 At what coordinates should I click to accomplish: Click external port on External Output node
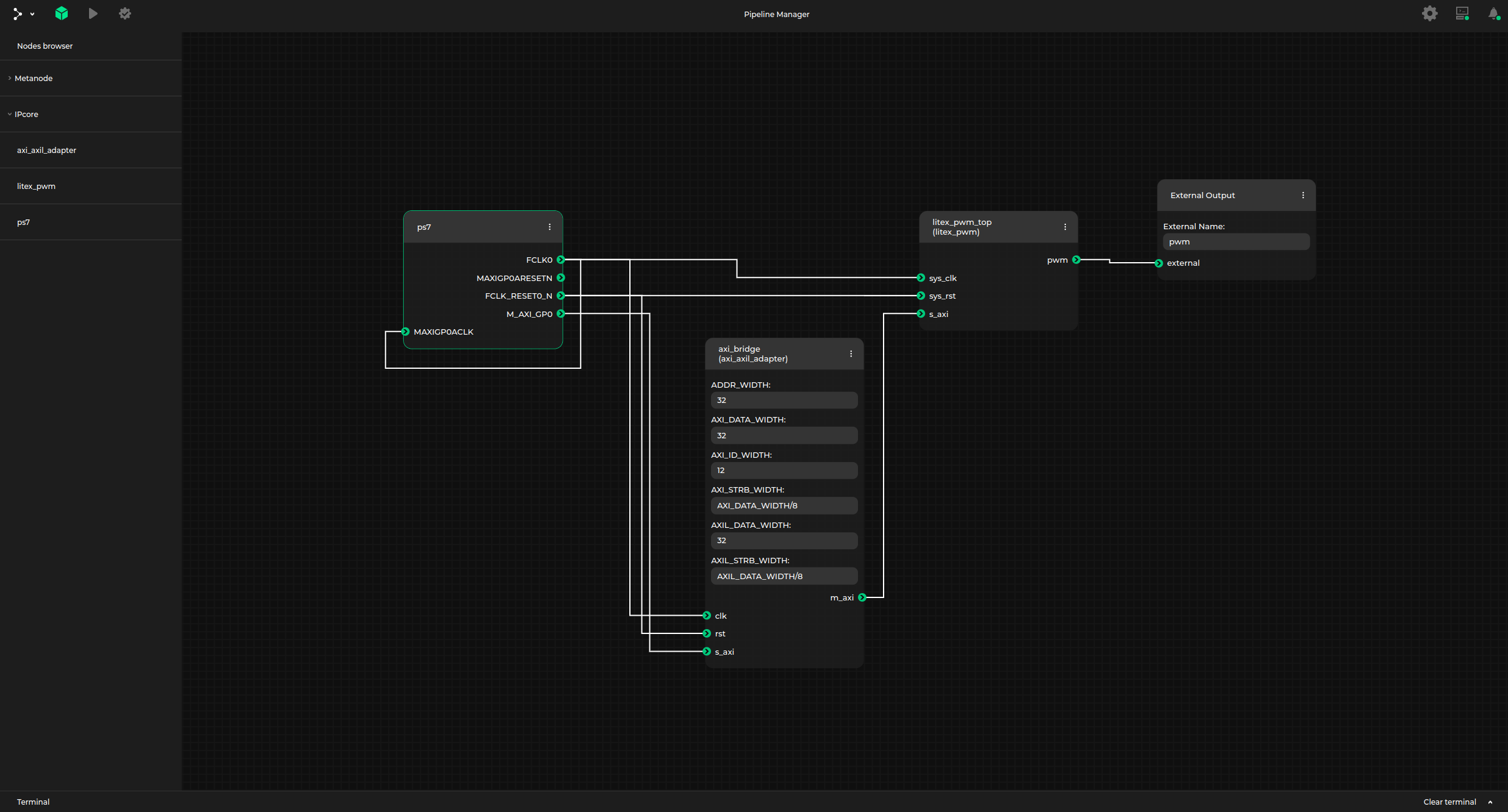pos(1159,263)
